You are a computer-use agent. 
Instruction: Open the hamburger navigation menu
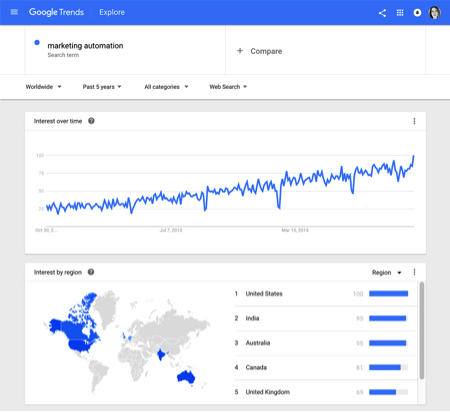click(x=14, y=12)
